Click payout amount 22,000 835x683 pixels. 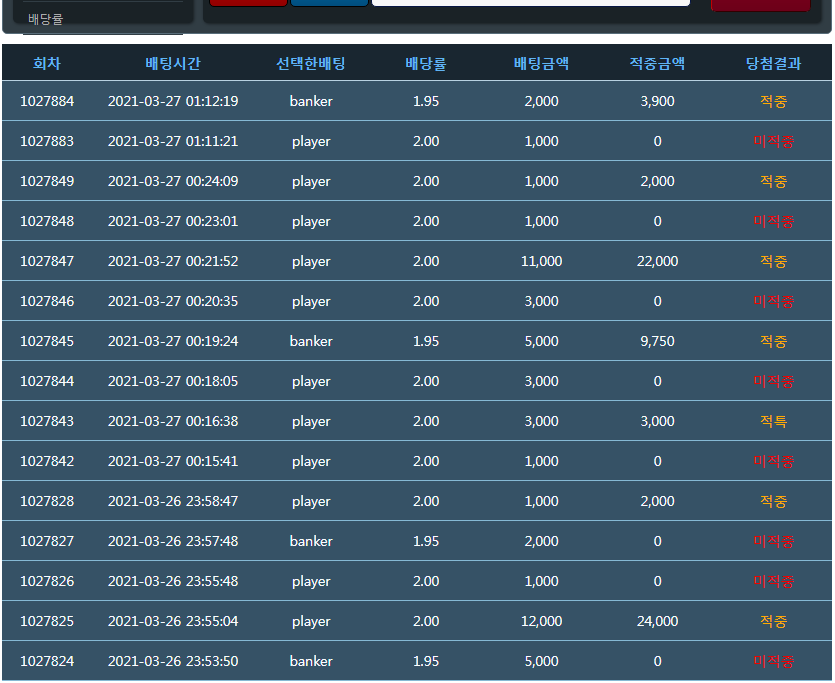click(657, 261)
